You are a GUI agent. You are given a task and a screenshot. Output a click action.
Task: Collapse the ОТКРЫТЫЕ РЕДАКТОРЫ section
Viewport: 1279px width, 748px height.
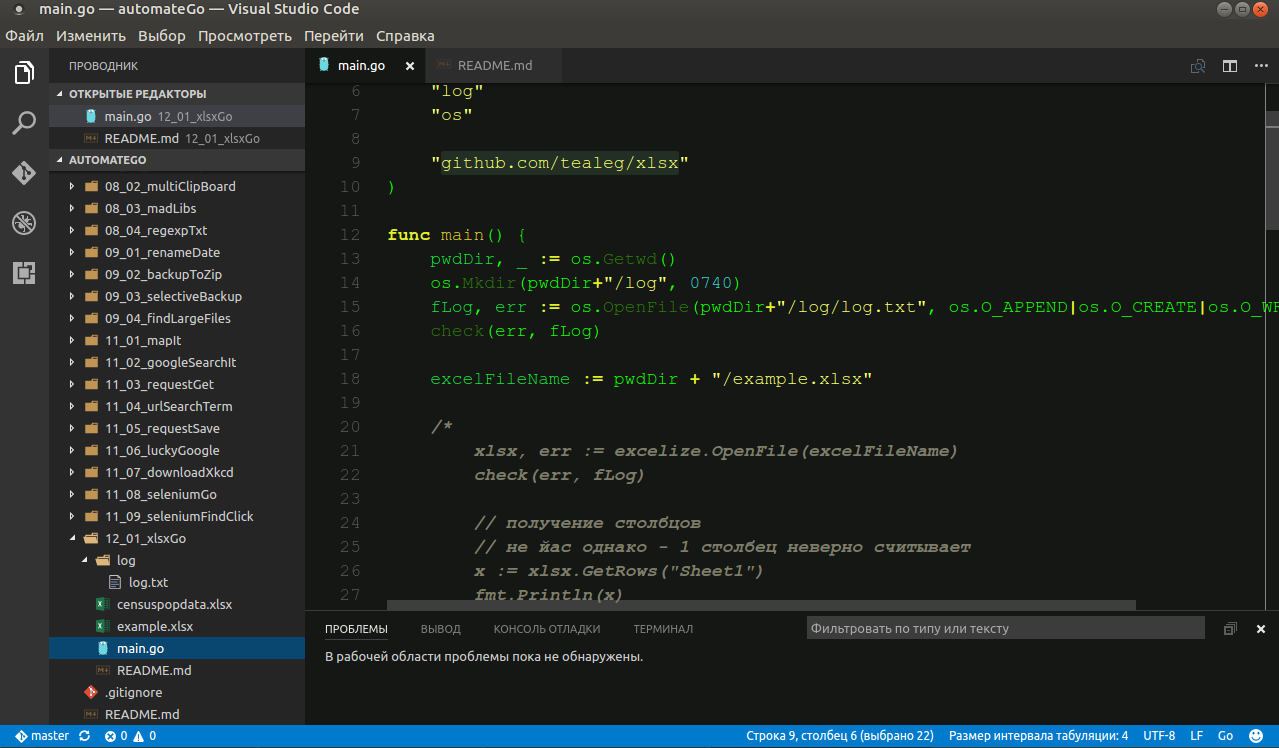(137, 93)
